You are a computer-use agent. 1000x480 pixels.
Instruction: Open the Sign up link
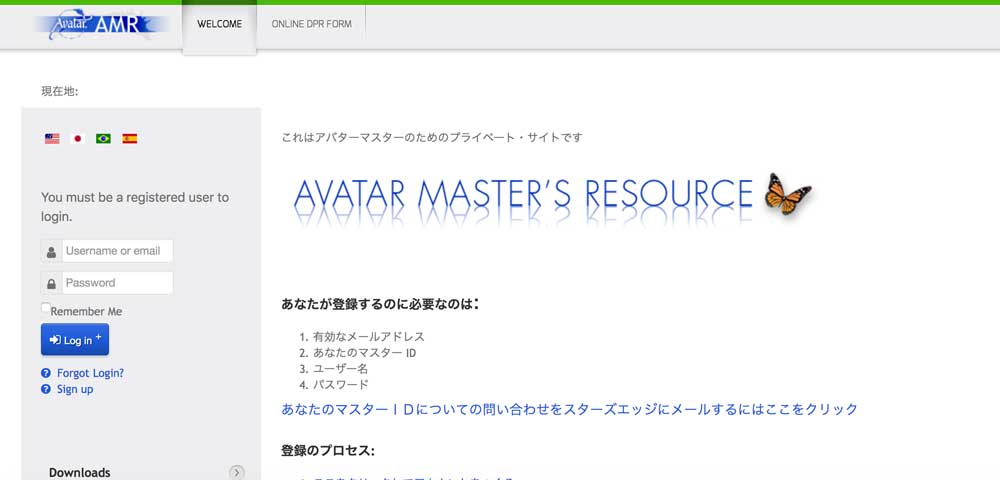(75, 389)
